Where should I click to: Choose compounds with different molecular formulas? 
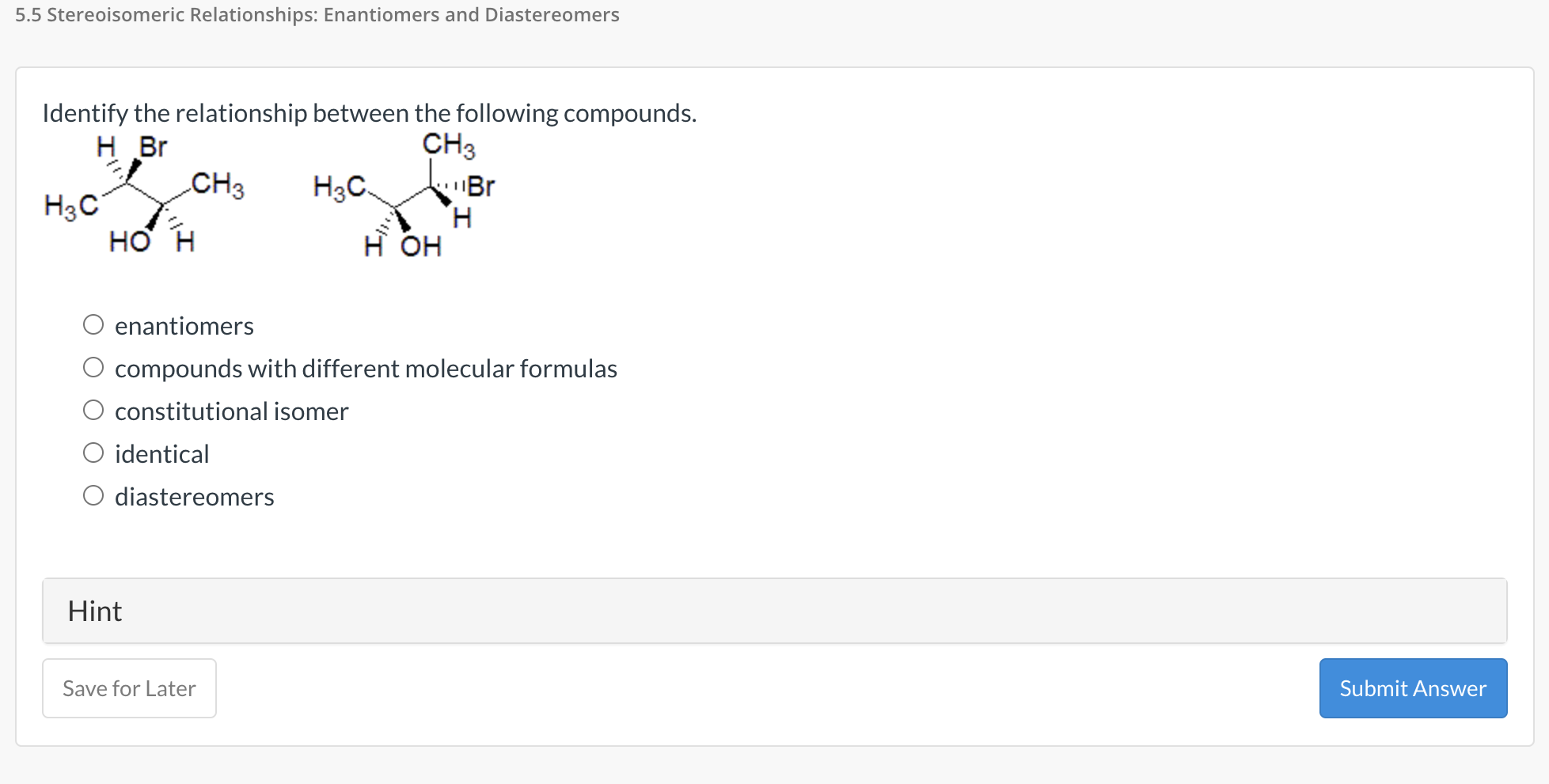(93, 366)
